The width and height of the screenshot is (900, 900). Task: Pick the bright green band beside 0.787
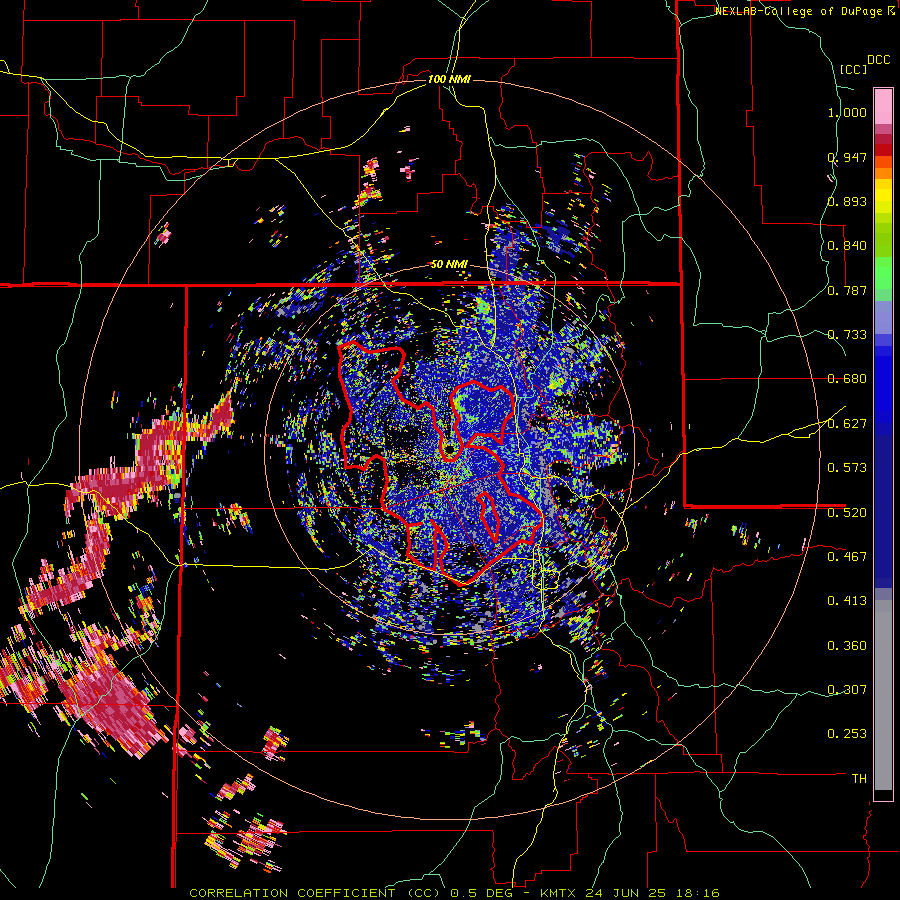[x=883, y=273]
